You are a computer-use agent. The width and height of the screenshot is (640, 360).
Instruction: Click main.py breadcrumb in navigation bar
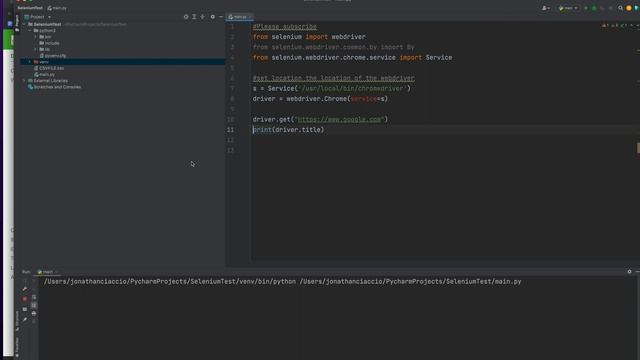57,8
